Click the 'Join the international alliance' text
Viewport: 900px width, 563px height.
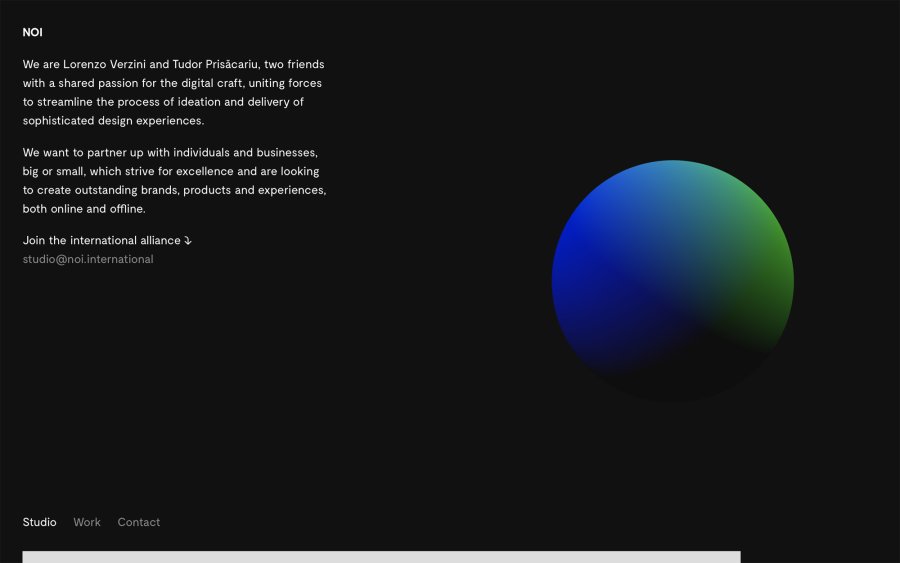101,241
